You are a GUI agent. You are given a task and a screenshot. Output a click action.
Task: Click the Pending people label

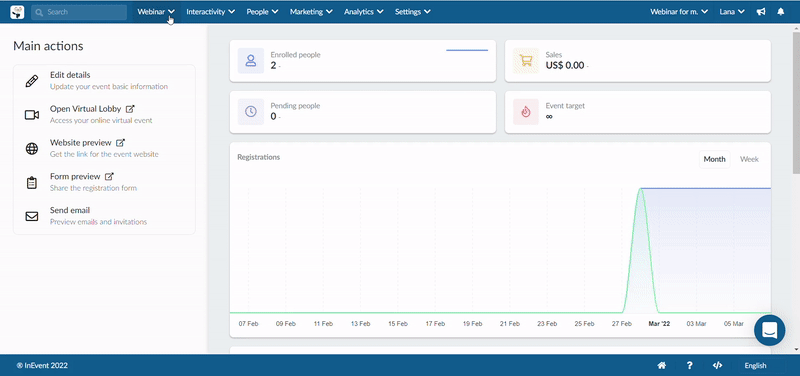click(295, 106)
